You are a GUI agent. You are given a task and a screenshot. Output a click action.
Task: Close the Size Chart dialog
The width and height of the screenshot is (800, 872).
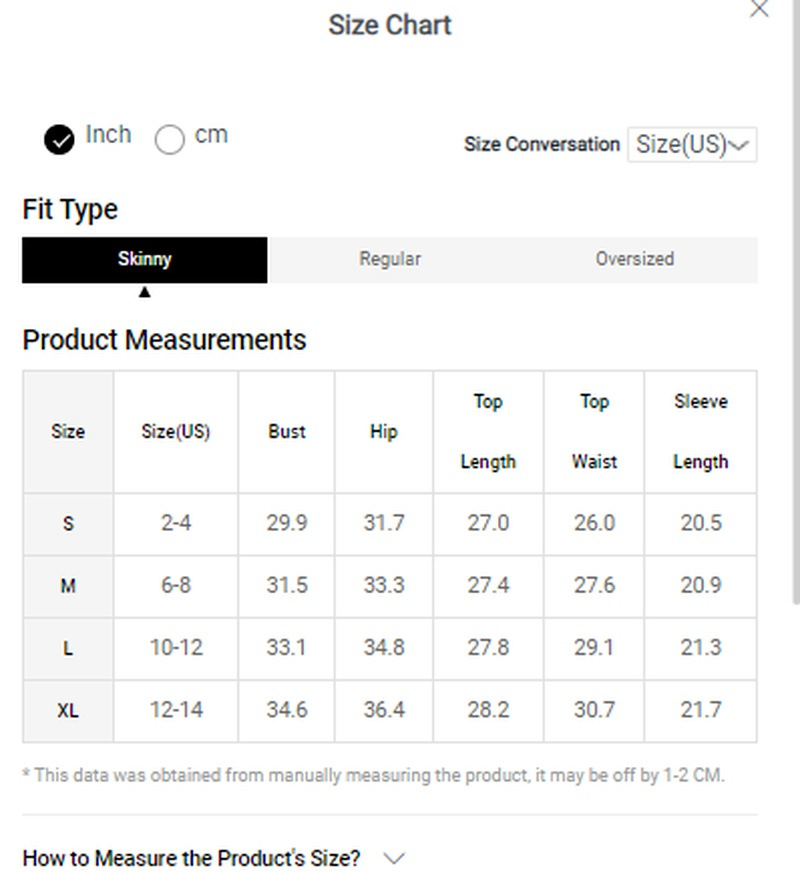tap(759, 9)
